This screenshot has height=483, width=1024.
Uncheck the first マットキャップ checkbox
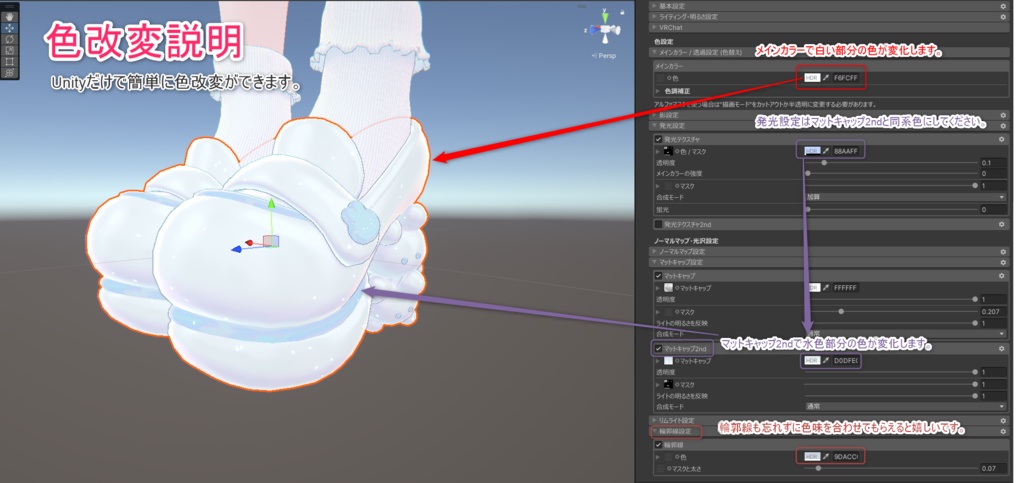click(658, 276)
